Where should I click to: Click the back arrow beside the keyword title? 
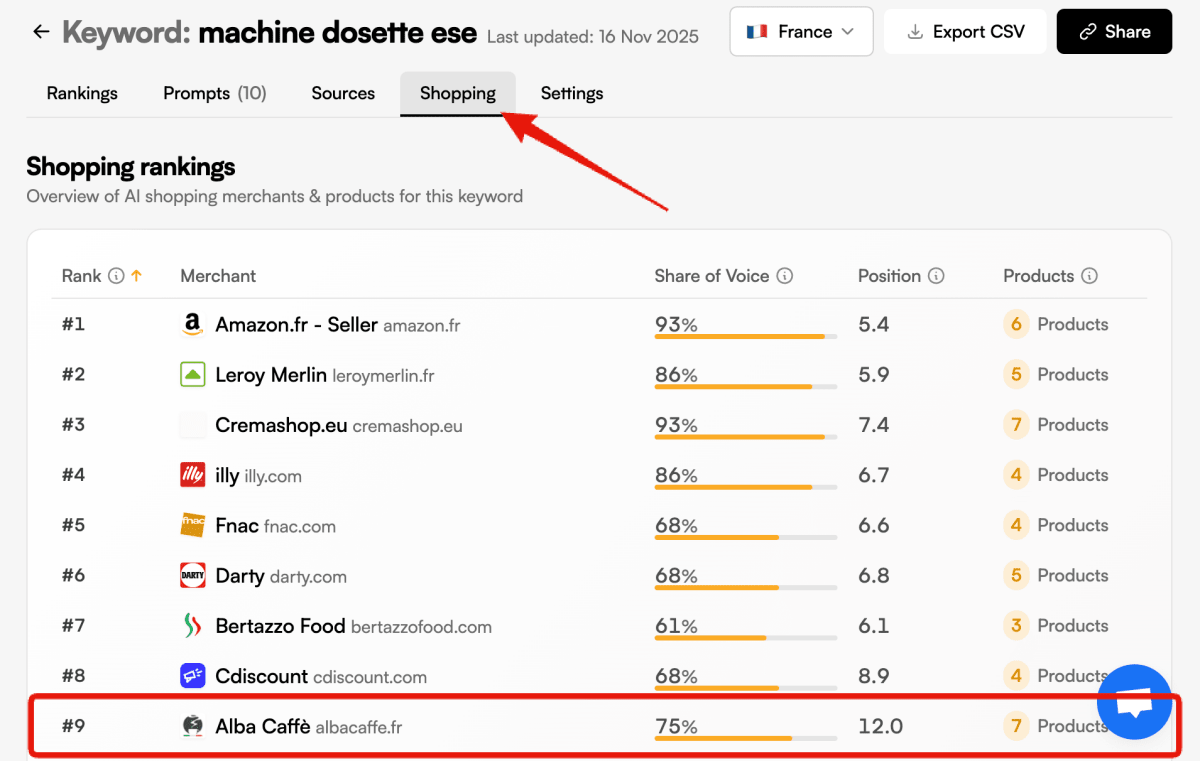coord(40,31)
